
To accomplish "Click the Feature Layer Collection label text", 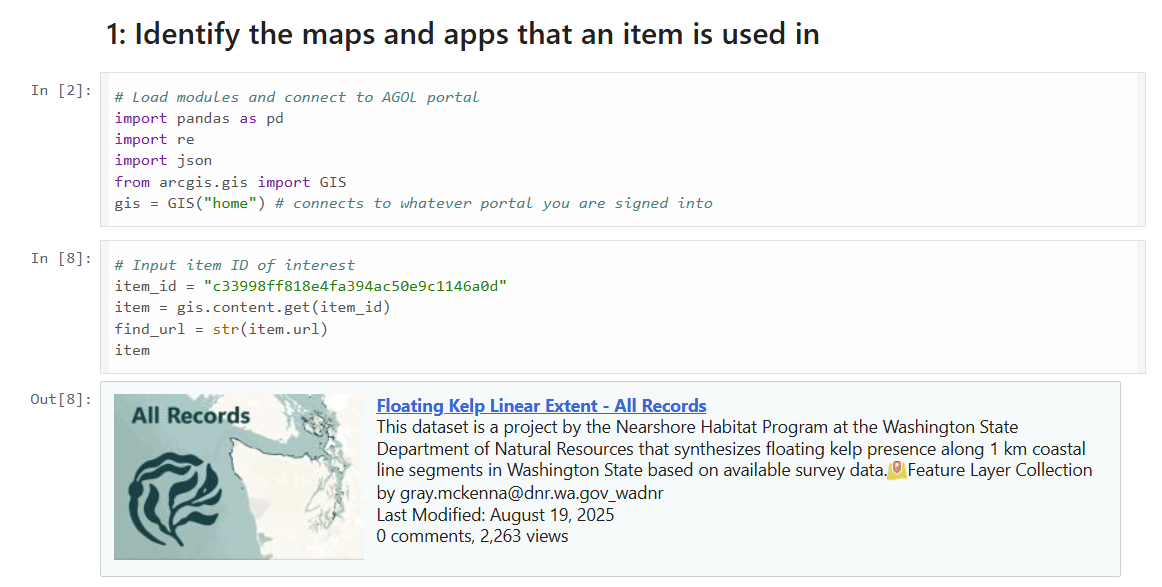I will [1000, 470].
